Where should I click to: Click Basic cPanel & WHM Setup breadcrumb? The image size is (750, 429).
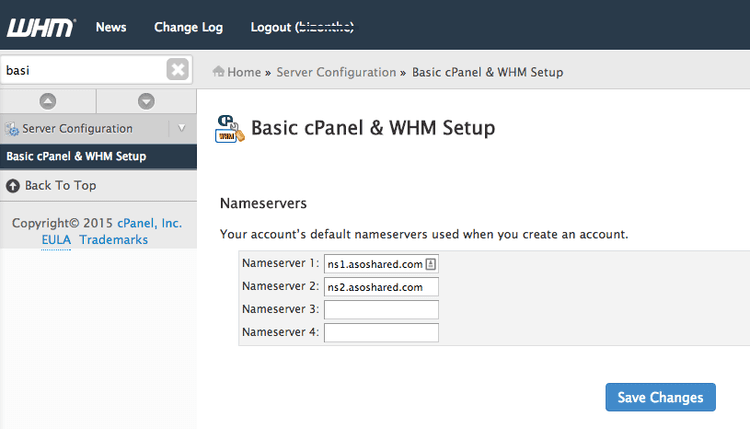(487, 72)
